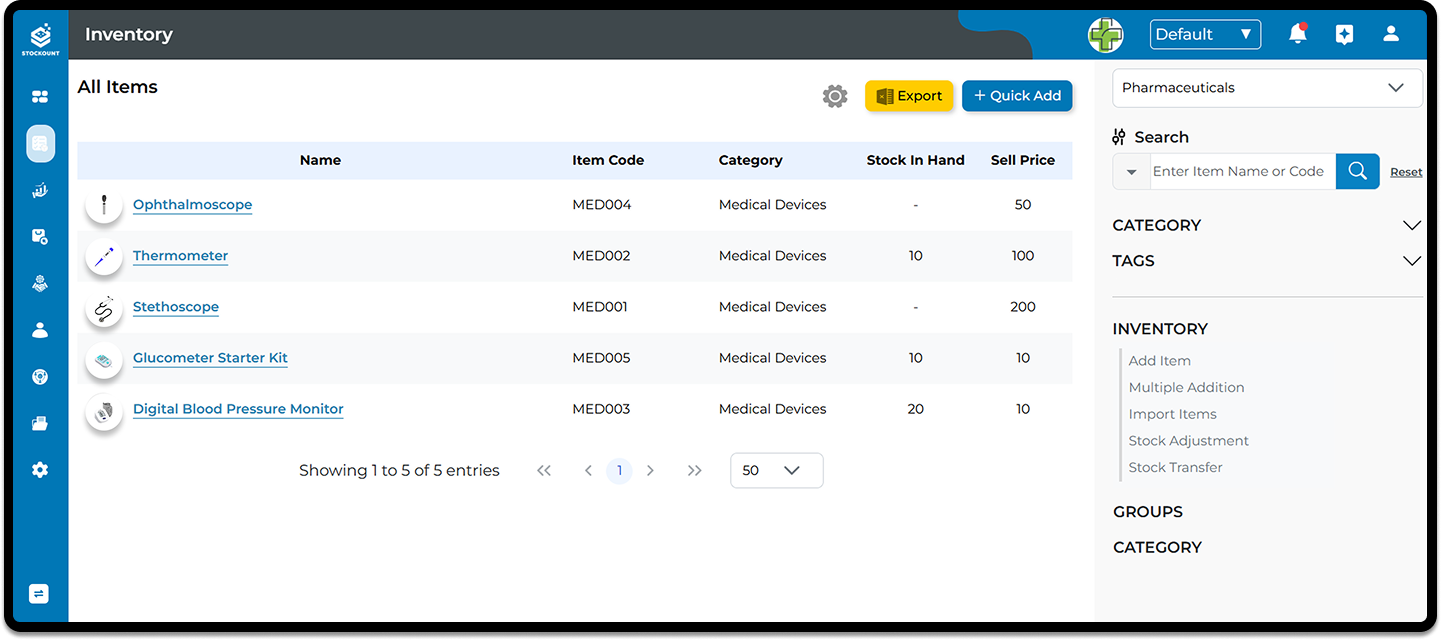This screenshot has height=640, width=1441.
Task: Click the Stock In Hand column header
Action: pyautogui.click(x=915, y=160)
